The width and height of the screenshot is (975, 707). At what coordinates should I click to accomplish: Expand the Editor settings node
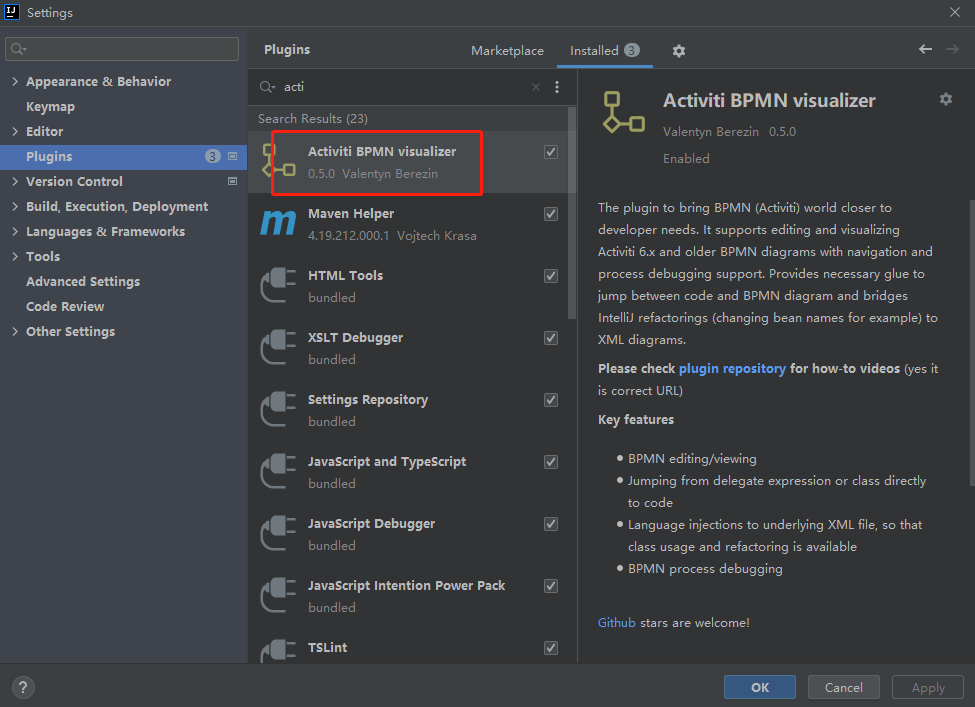click(15, 131)
